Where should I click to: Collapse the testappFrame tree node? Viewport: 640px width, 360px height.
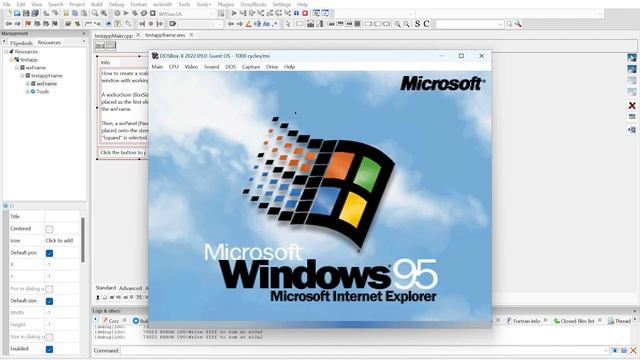coord(22,76)
